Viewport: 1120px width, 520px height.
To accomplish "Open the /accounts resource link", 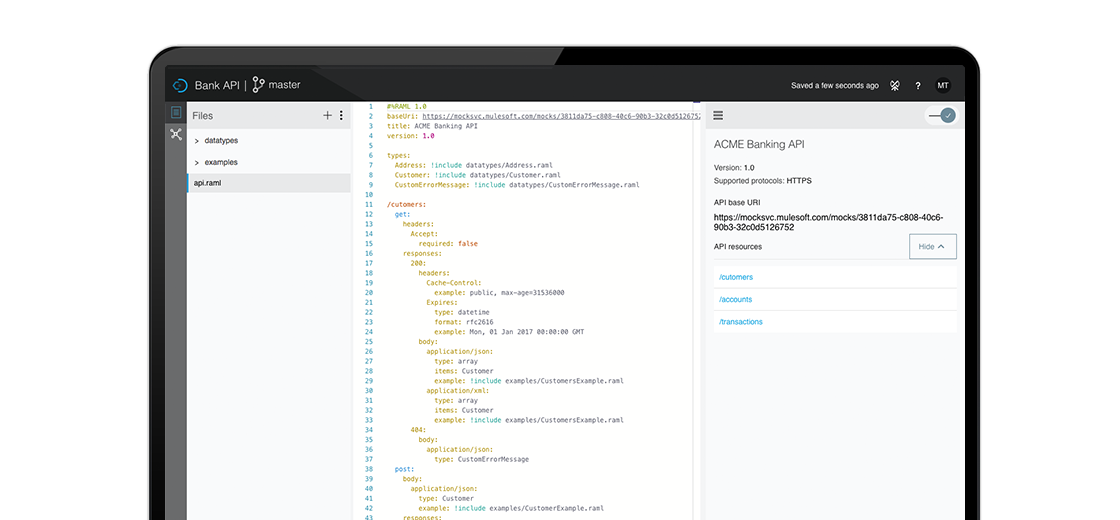I will pos(735,299).
